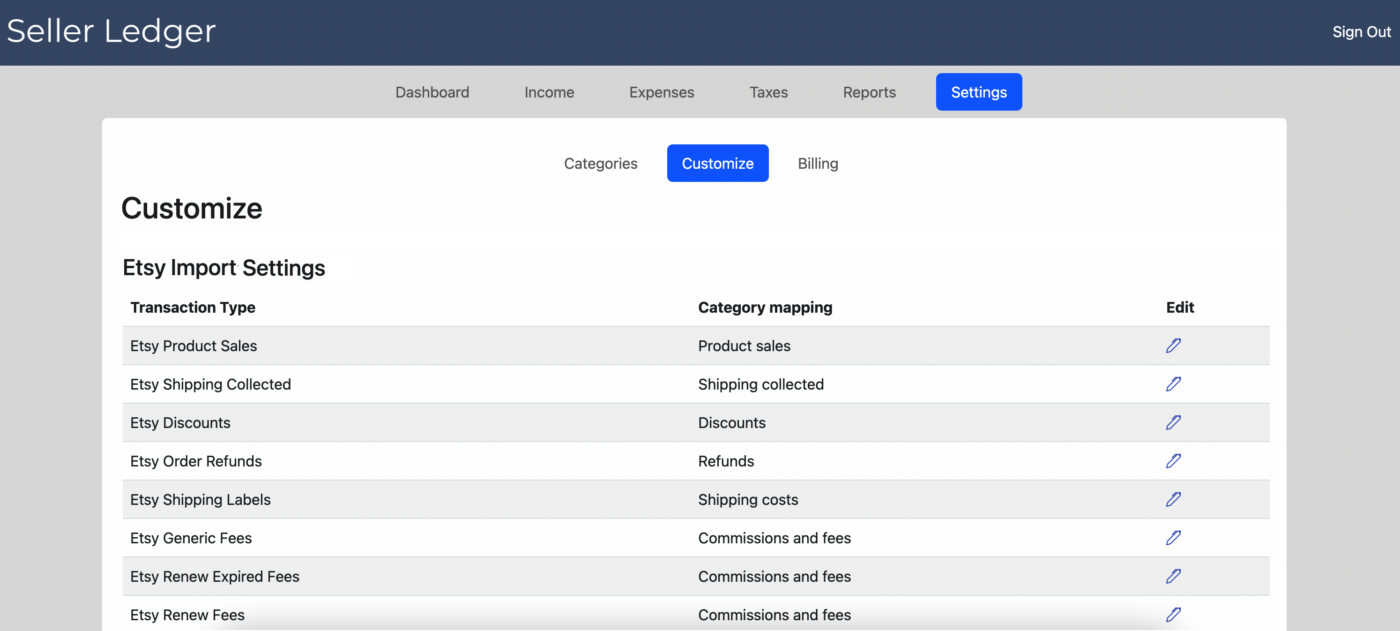Image resolution: width=1400 pixels, height=631 pixels.
Task: Open the Income section
Action: coord(549,91)
